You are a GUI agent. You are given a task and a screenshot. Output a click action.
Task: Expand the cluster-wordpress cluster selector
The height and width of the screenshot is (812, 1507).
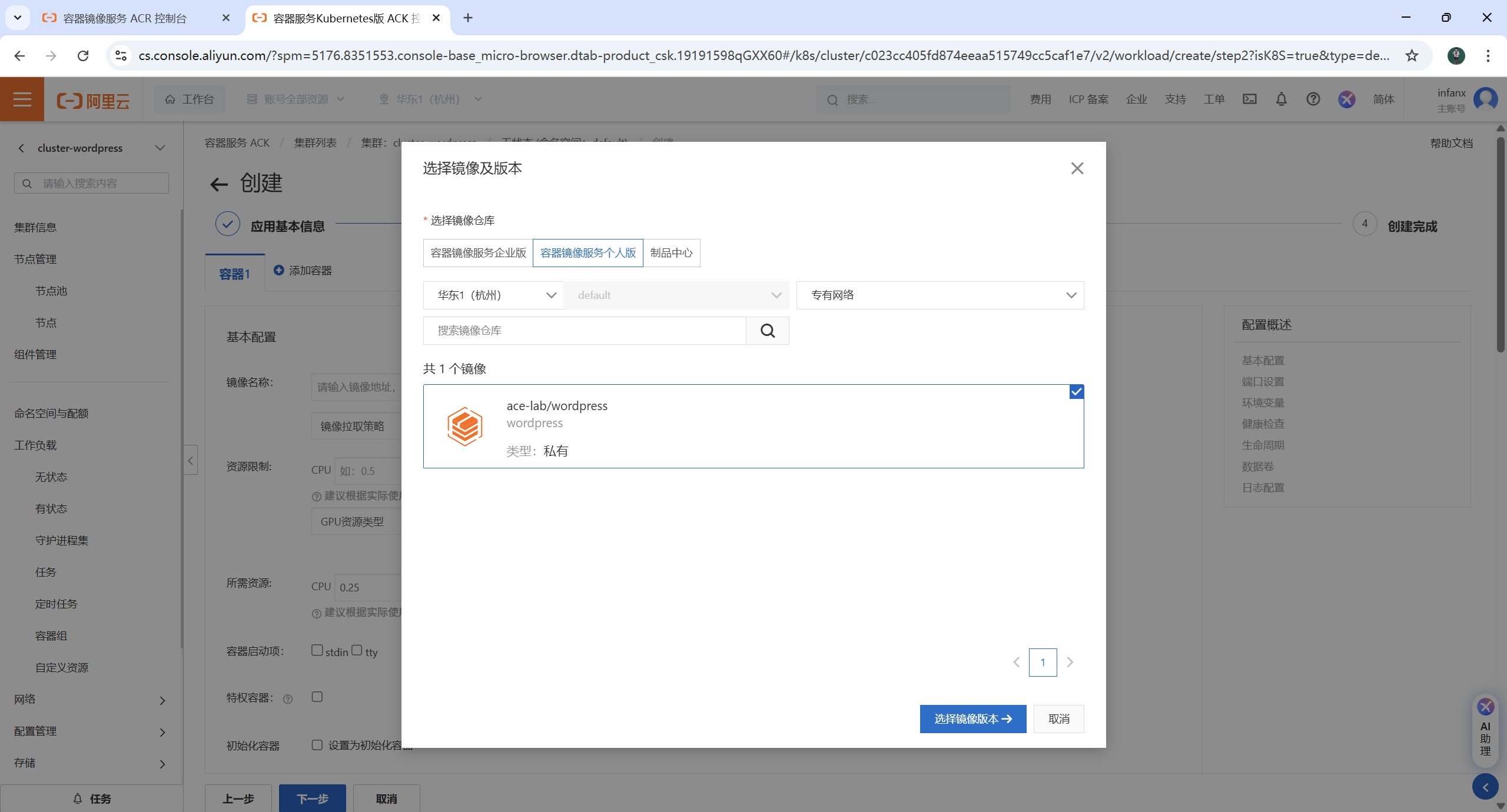coord(160,148)
